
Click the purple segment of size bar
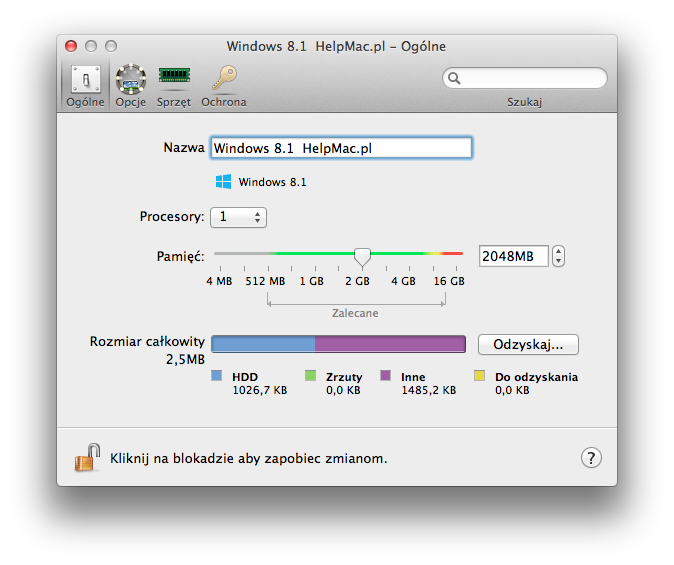click(x=390, y=344)
